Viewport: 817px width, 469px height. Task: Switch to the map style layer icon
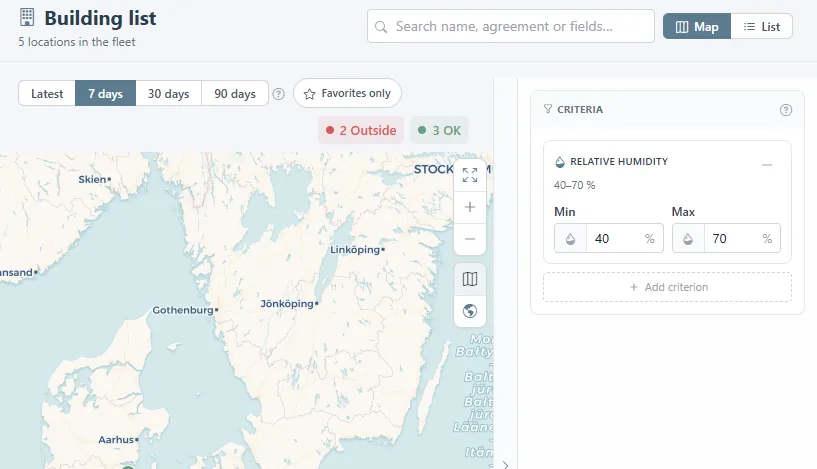click(x=470, y=279)
